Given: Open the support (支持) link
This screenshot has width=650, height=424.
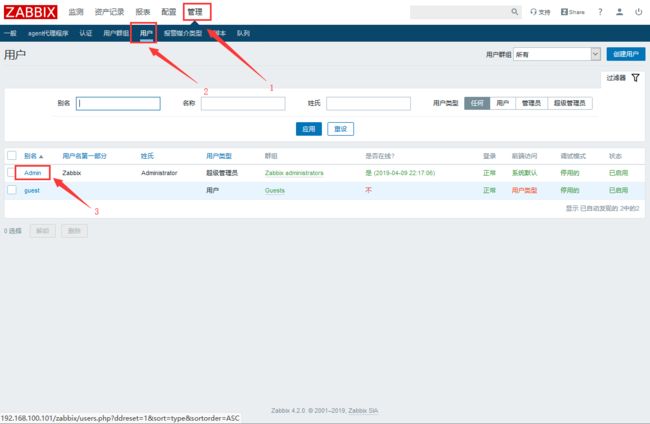Looking at the screenshot, I should (x=540, y=12).
